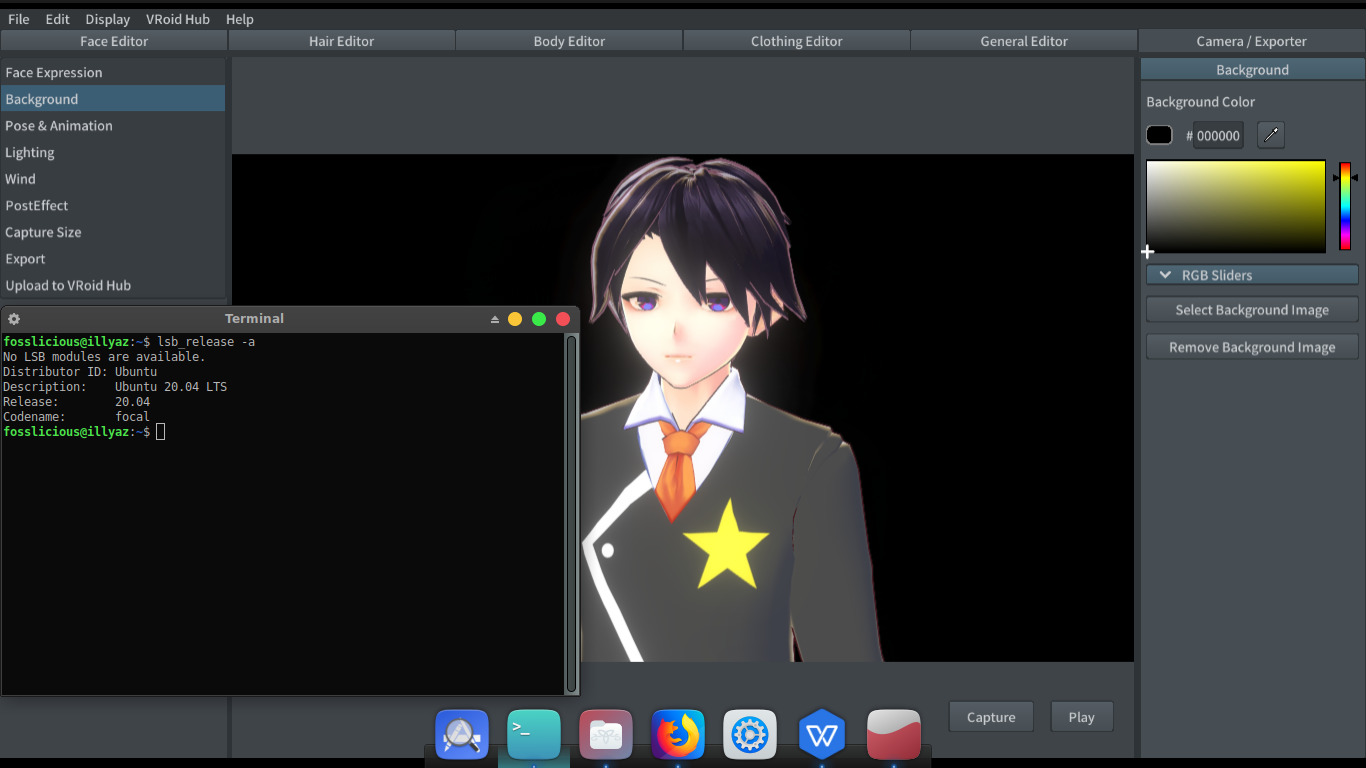Image resolution: width=1366 pixels, height=768 pixels.
Task: Open the Terminal settings gear icon
Action: 13,318
